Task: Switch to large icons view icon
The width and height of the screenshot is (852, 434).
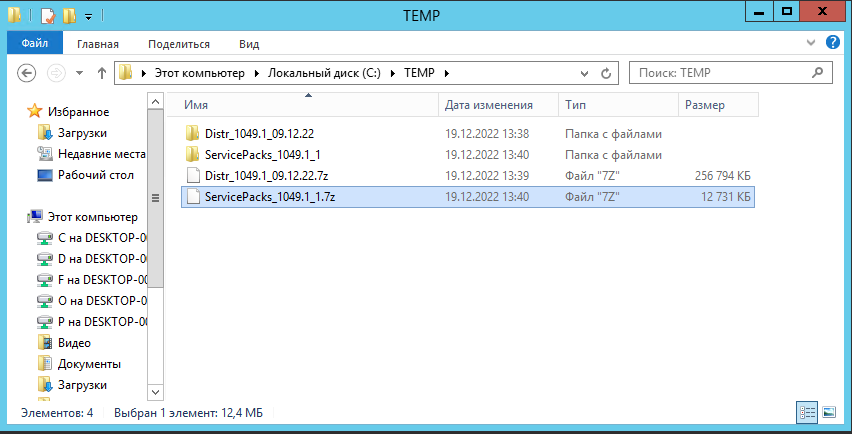Action: tap(829, 412)
